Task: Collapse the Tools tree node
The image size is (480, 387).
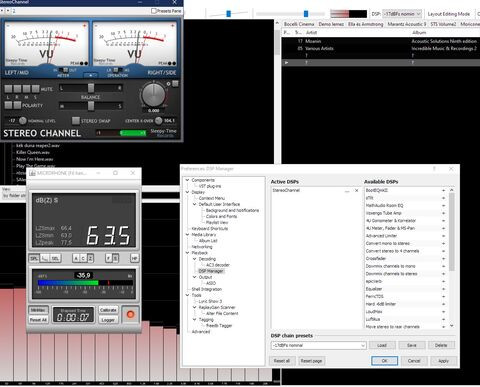Action: pos(187,295)
